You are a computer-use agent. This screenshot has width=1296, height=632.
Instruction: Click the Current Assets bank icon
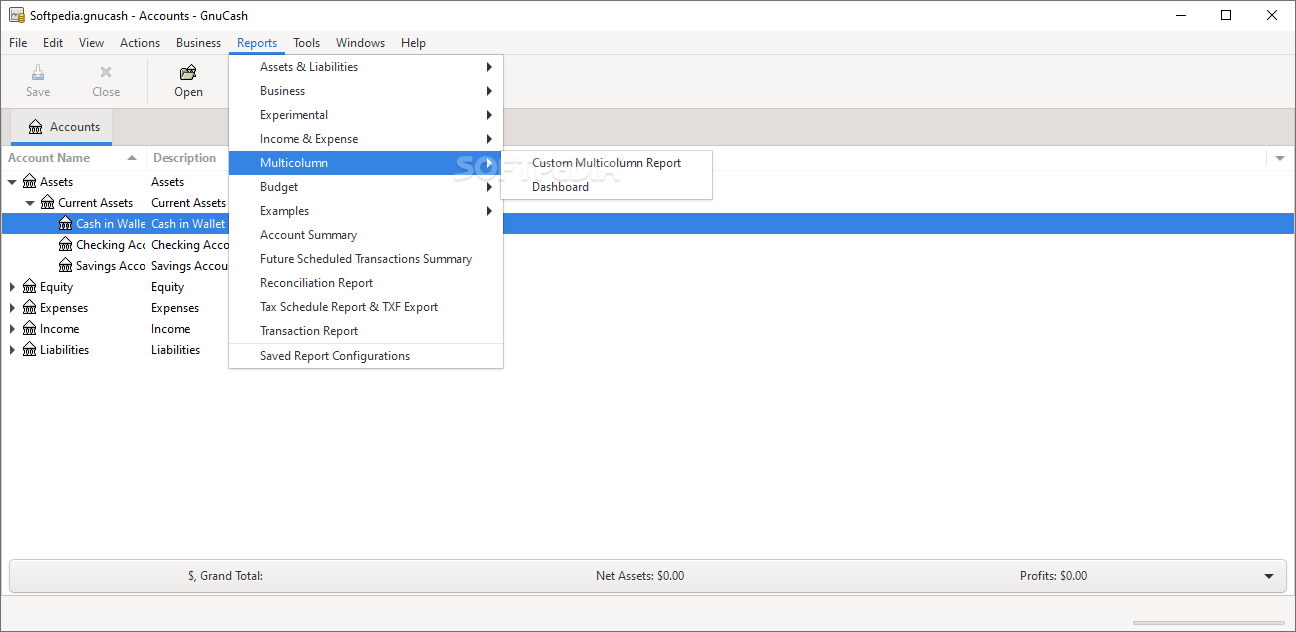(x=48, y=203)
